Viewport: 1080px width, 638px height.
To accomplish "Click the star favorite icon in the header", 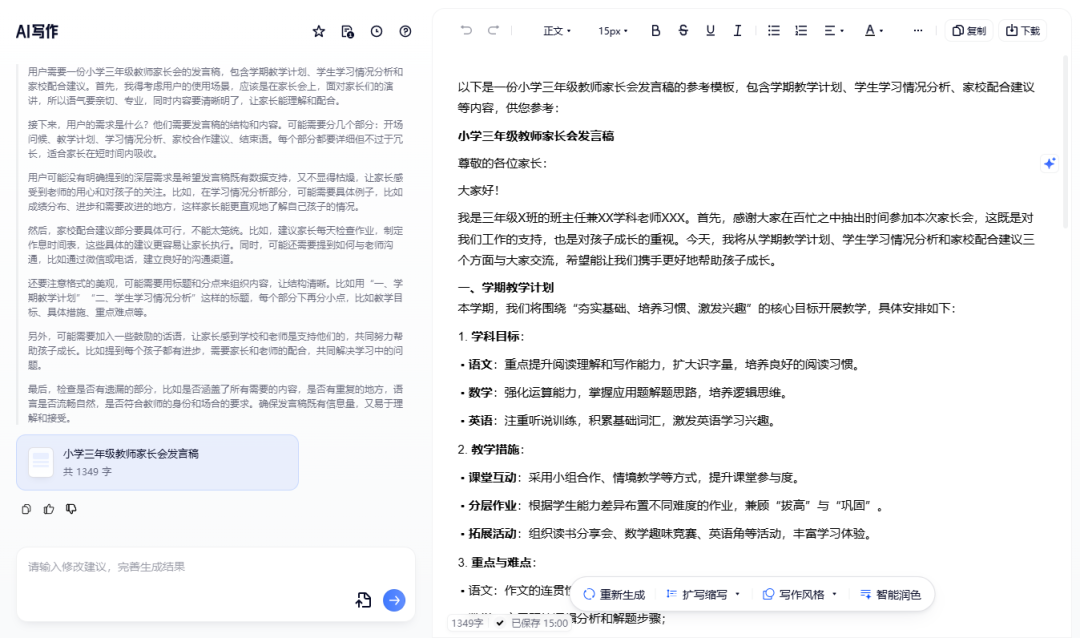I will tap(318, 31).
